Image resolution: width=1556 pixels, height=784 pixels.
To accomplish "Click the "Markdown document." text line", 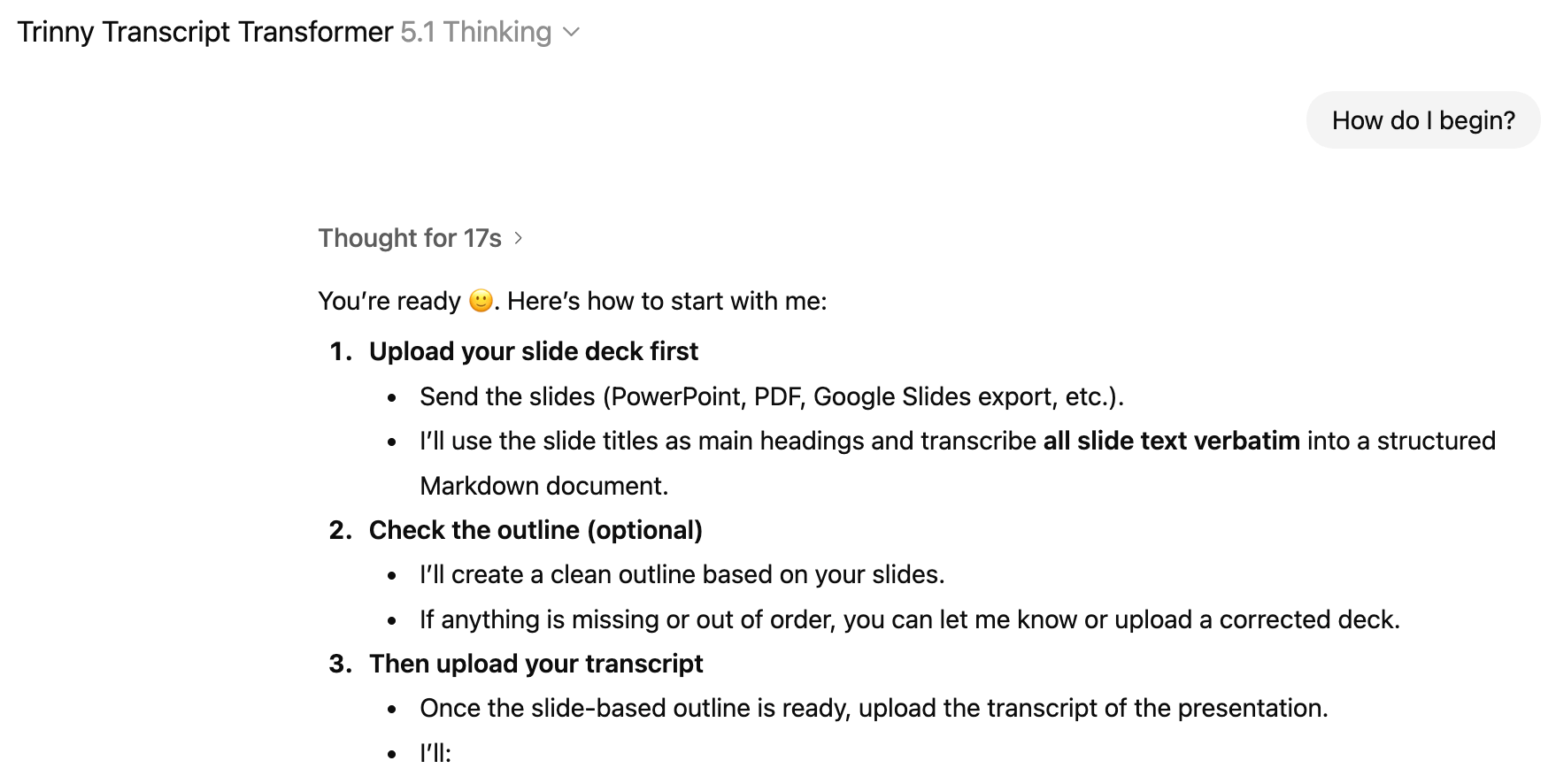I will (x=543, y=486).
